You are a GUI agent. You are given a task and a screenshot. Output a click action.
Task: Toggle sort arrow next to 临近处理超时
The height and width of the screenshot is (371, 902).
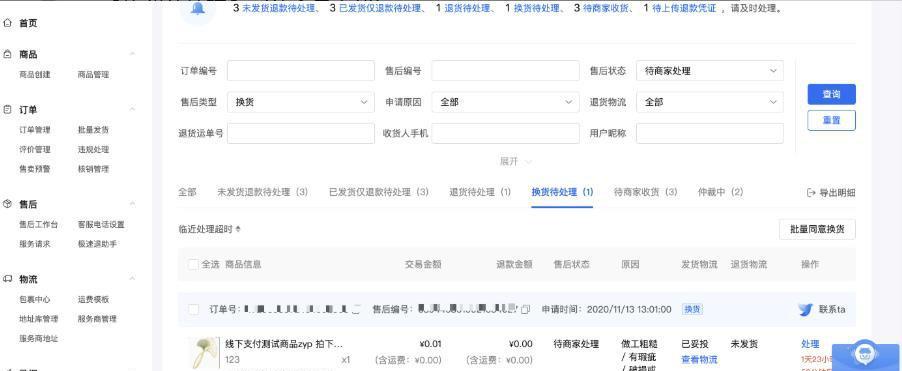coord(238,229)
